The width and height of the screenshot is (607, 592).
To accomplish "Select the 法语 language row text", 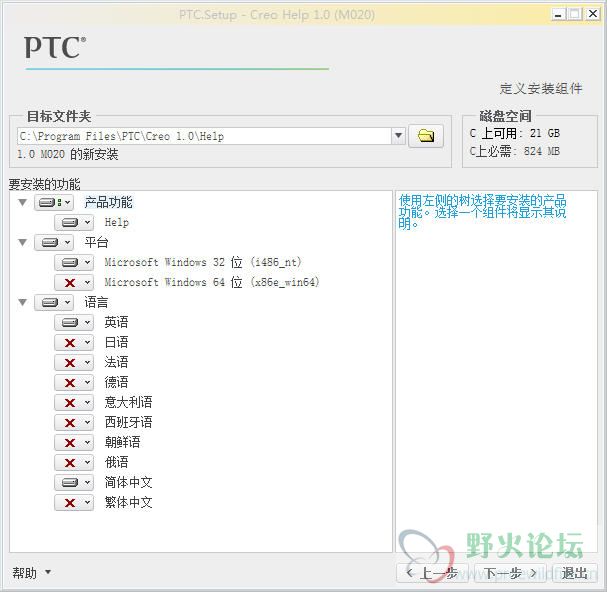I will (x=116, y=362).
